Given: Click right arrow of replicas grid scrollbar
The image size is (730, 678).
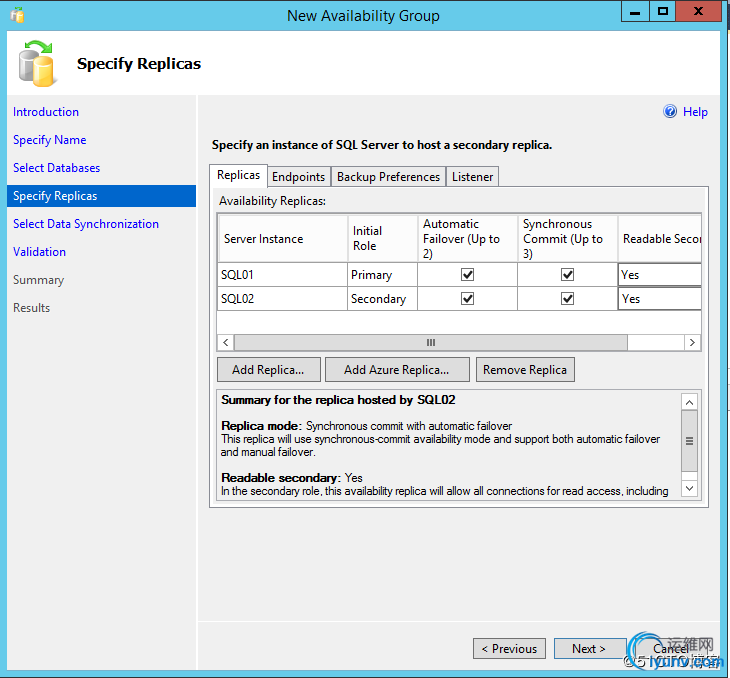Looking at the screenshot, I should pos(692,343).
